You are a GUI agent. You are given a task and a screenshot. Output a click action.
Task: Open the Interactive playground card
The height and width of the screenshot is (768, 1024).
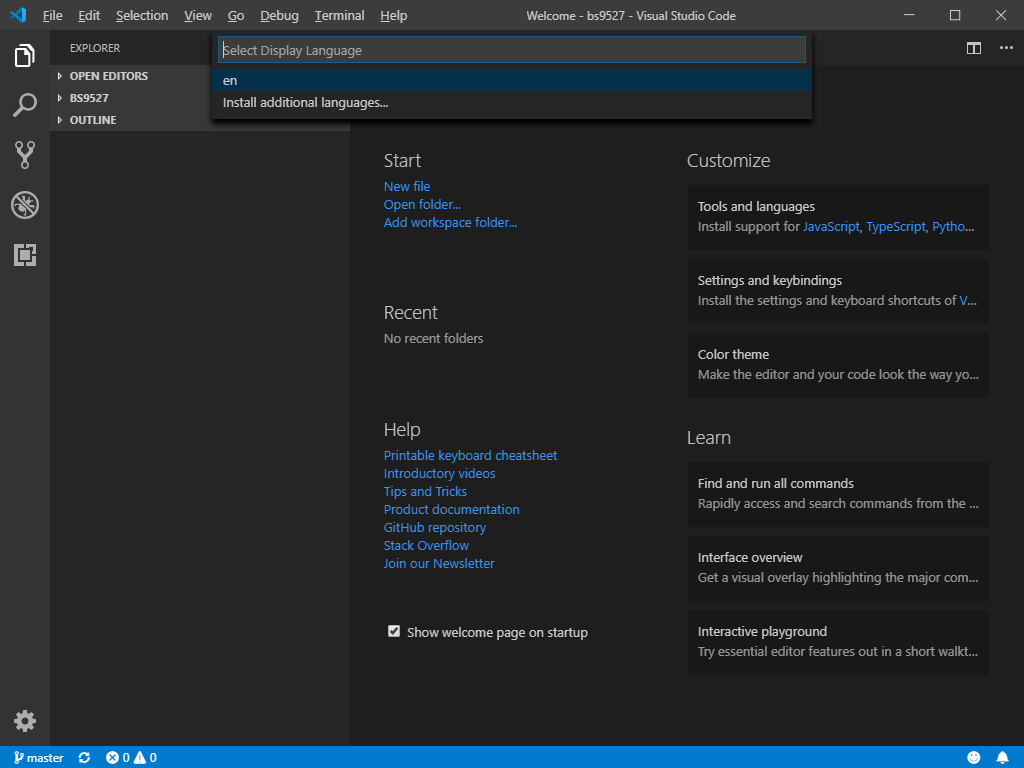coord(838,642)
